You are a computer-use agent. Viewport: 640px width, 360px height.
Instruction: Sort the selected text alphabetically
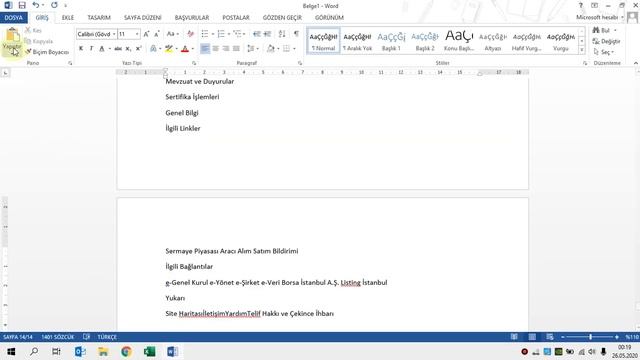(x=282, y=34)
